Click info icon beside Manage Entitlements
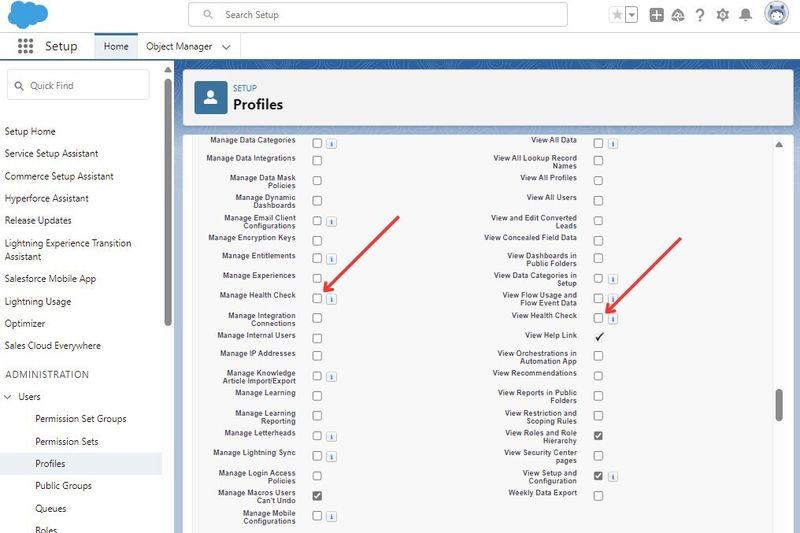 click(x=332, y=259)
